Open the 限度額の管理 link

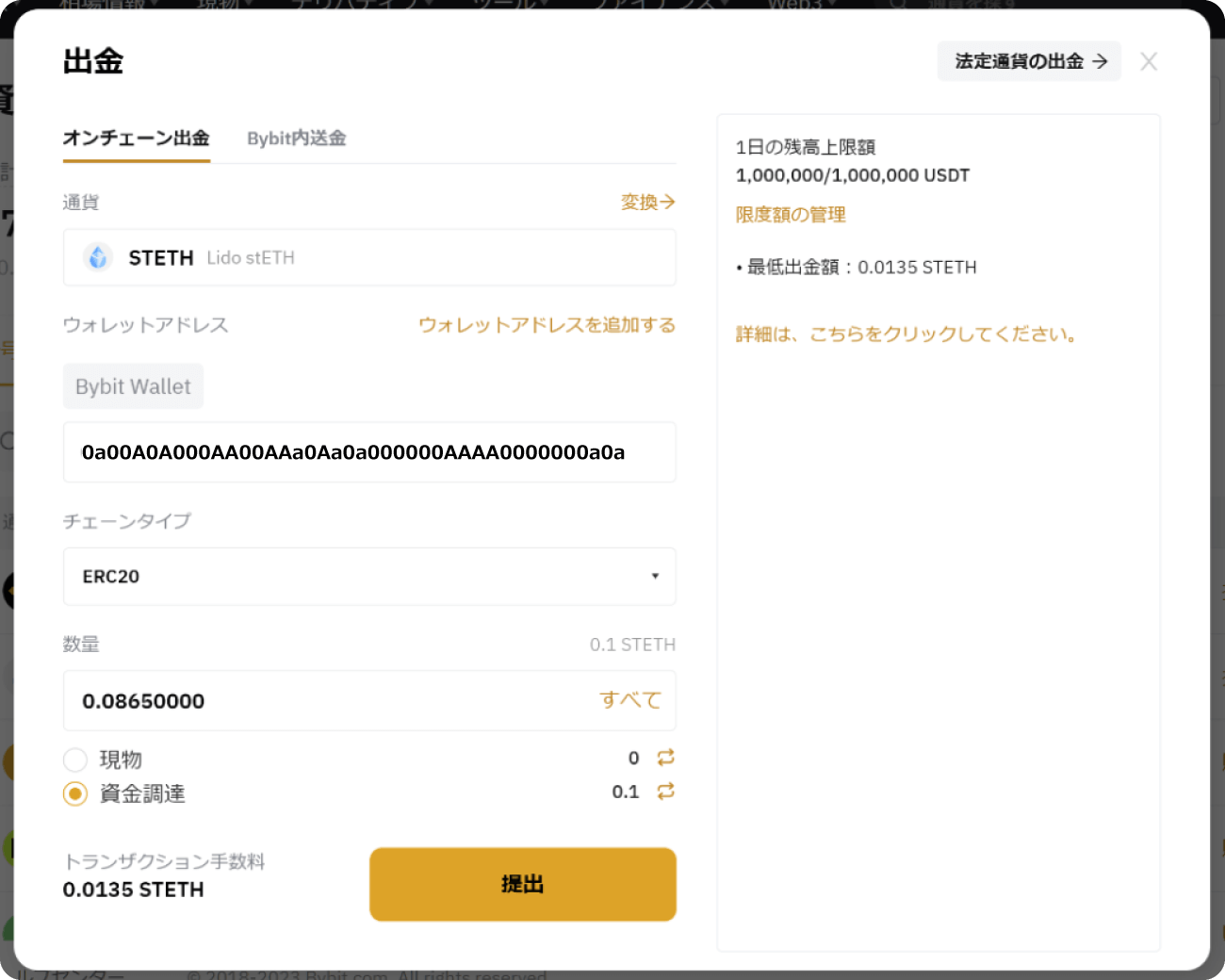tap(791, 215)
